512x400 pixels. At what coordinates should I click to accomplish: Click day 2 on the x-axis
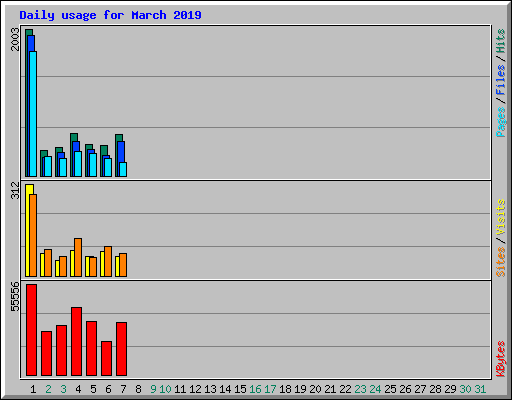tap(48, 389)
